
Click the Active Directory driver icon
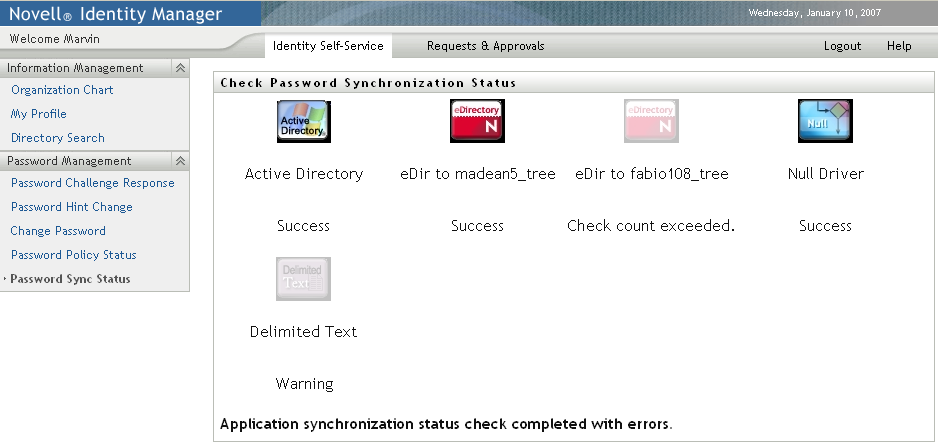click(304, 121)
